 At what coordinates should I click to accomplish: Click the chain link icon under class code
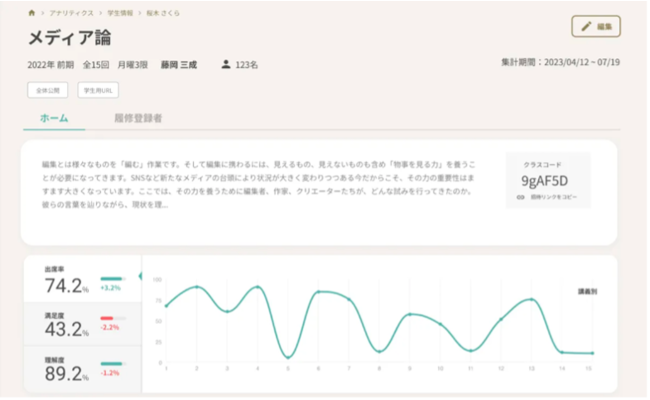(520, 198)
